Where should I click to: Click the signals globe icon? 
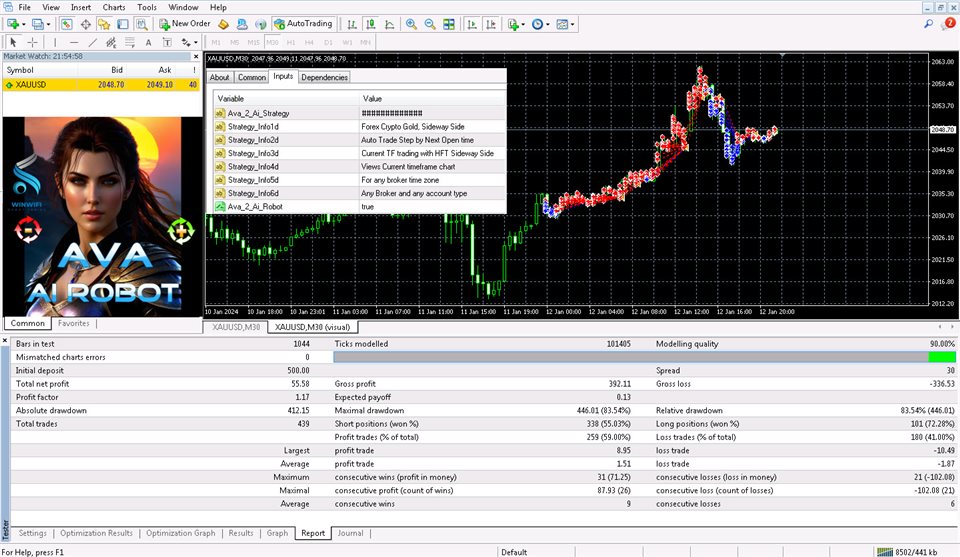point(261,24)
